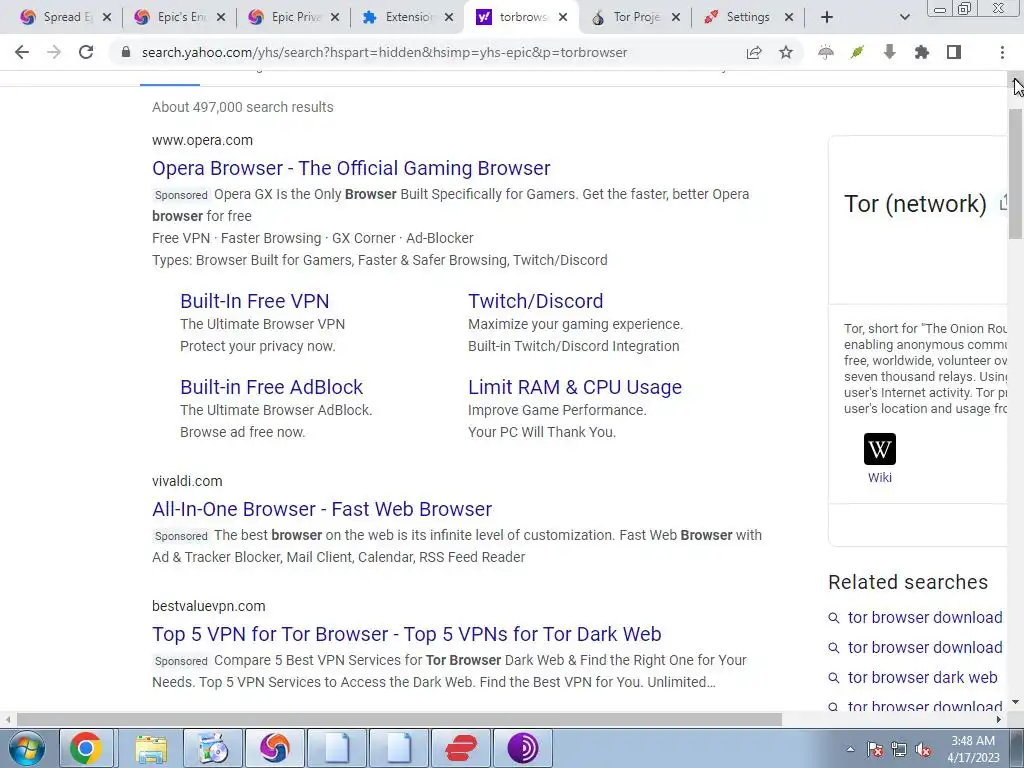Viewport: 1024px width, 768px height.
Task: Click the horizontal scrollbar right arrow
Action: click(999, 719)
